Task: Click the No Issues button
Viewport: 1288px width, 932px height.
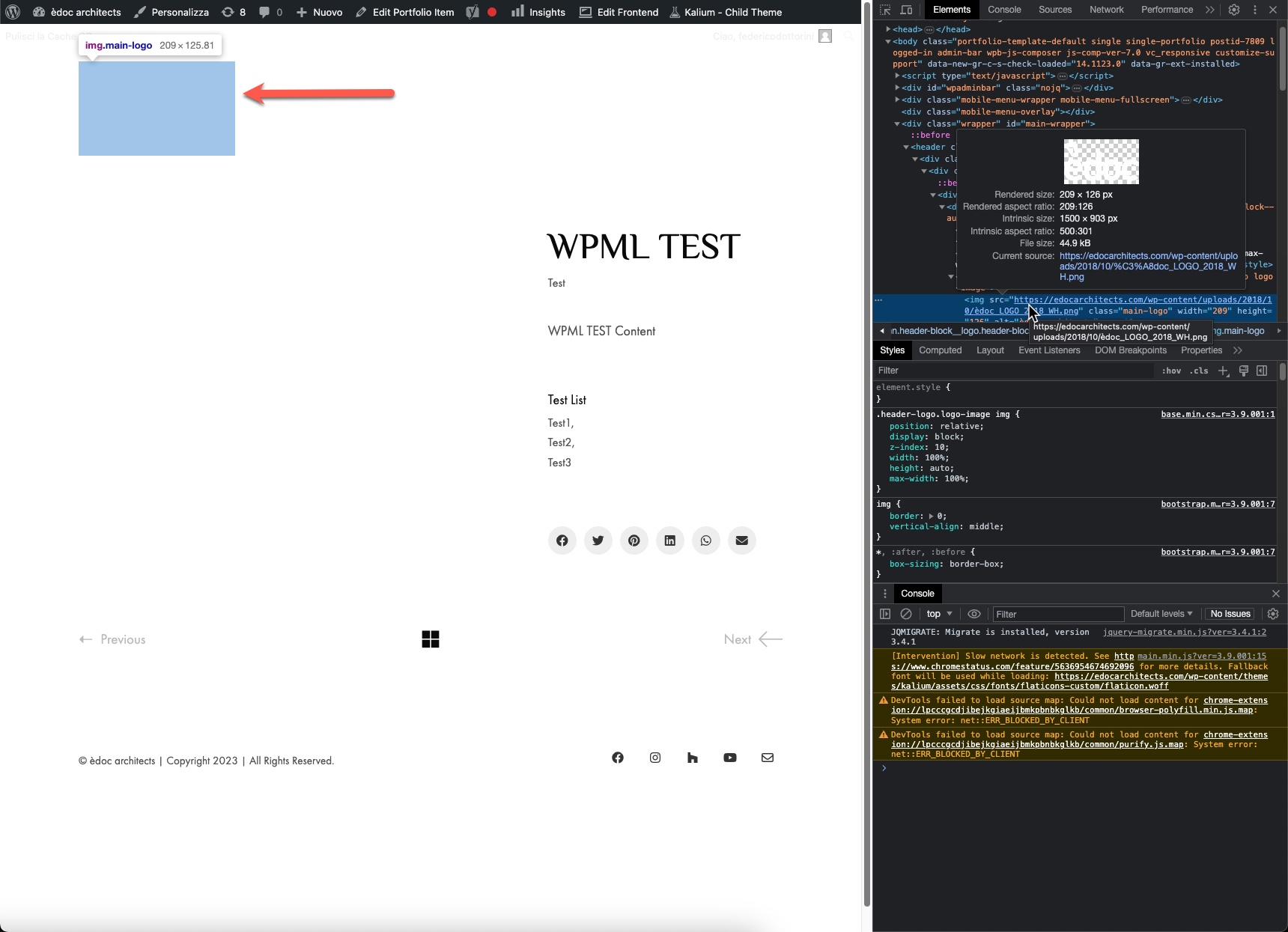Action: pyautogui.click(x=1230, y=614)
